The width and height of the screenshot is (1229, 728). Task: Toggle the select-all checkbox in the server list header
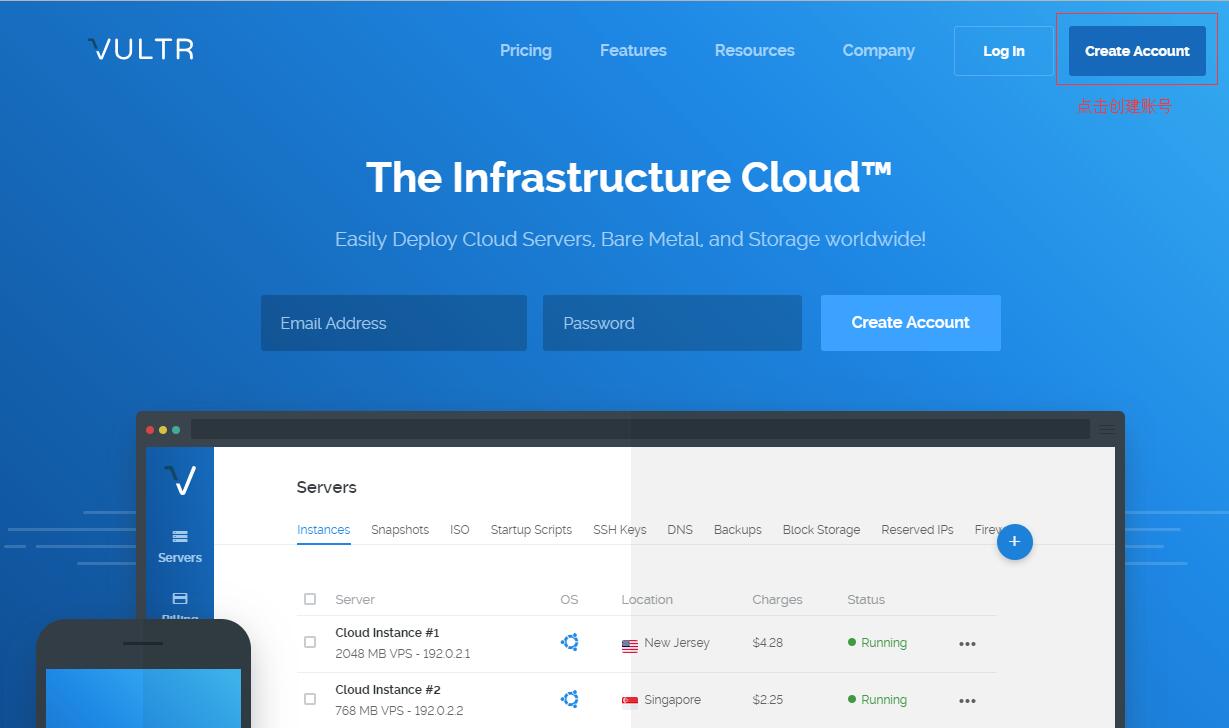[x=310, y=599]
